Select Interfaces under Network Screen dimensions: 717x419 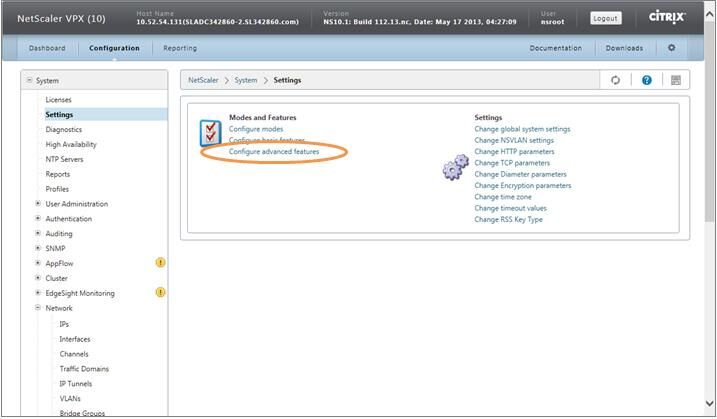(75, 339)
